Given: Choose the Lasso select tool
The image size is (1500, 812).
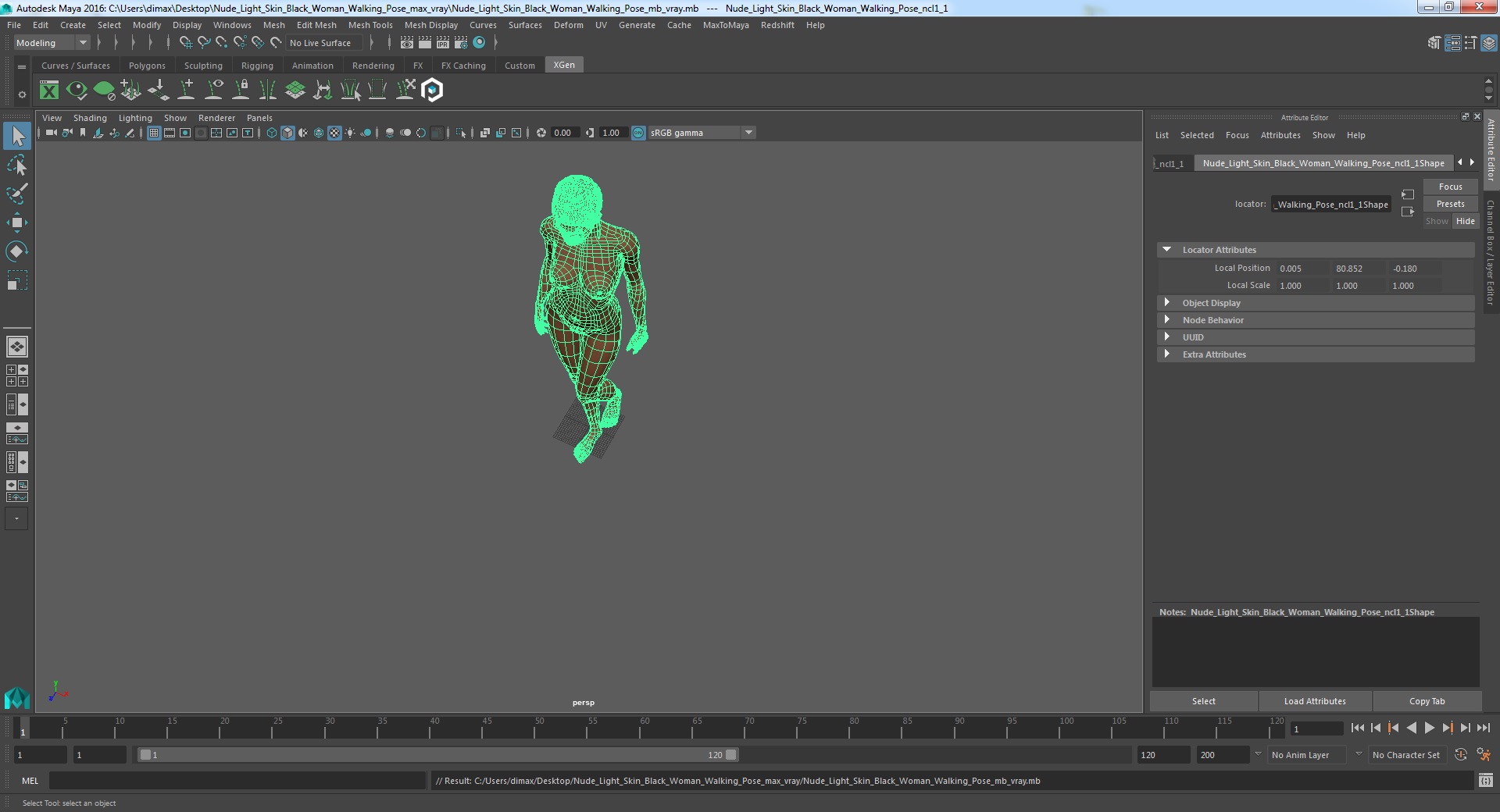Looking at the screenshot, I should (x=16, y=165).
